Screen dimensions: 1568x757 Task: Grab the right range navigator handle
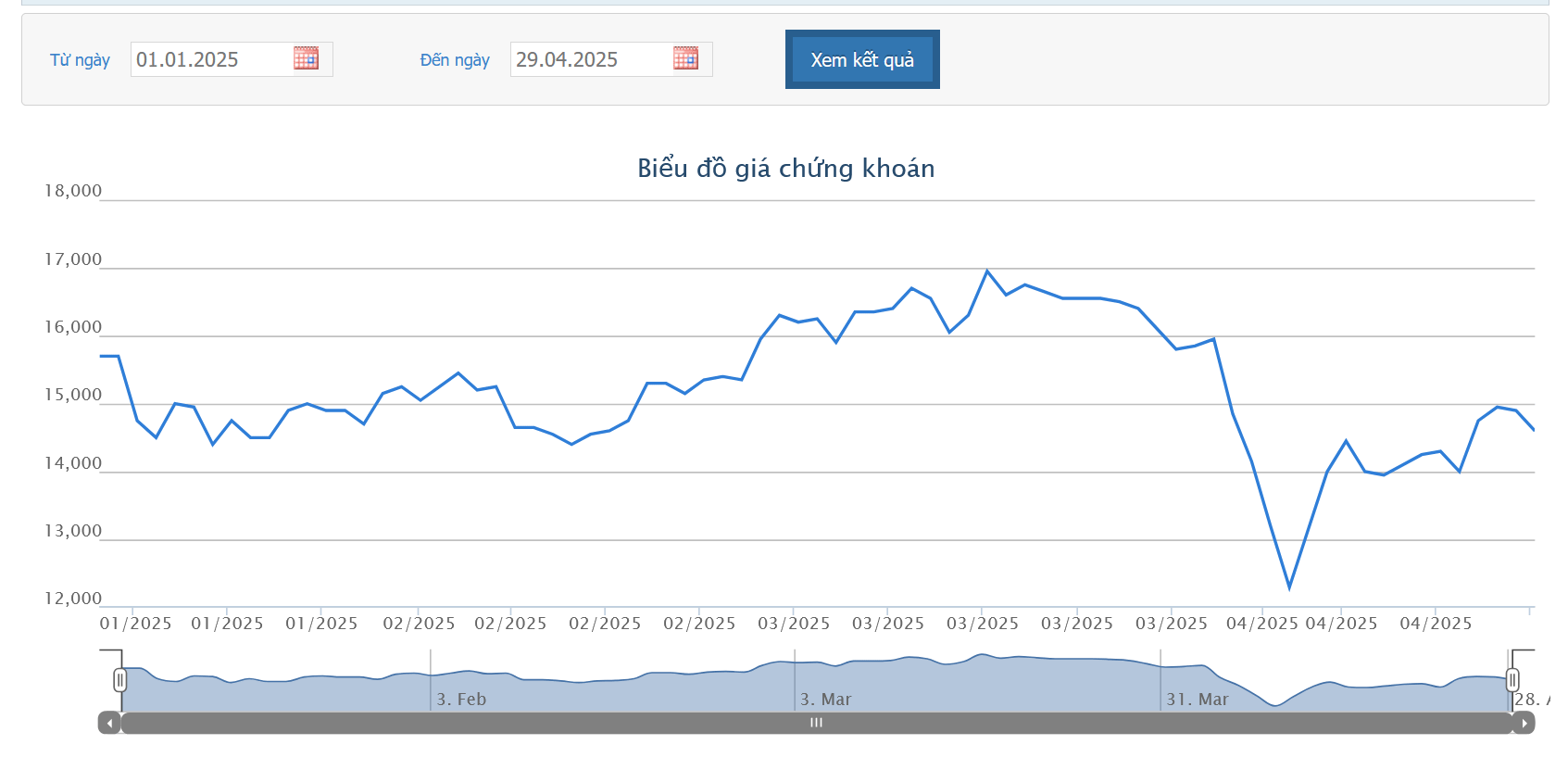[1512, 680]
